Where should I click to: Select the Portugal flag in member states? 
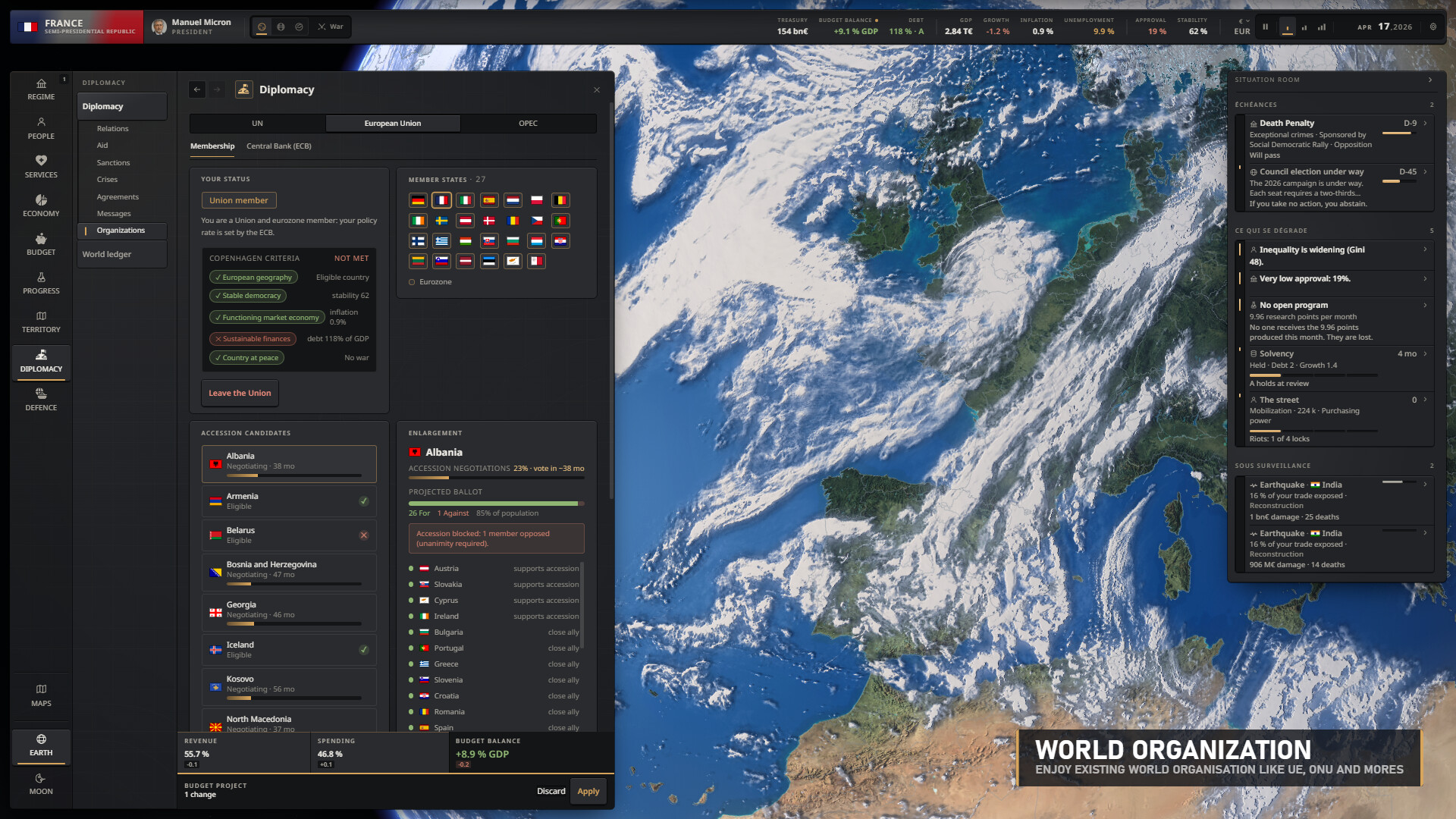pos(560,221)
